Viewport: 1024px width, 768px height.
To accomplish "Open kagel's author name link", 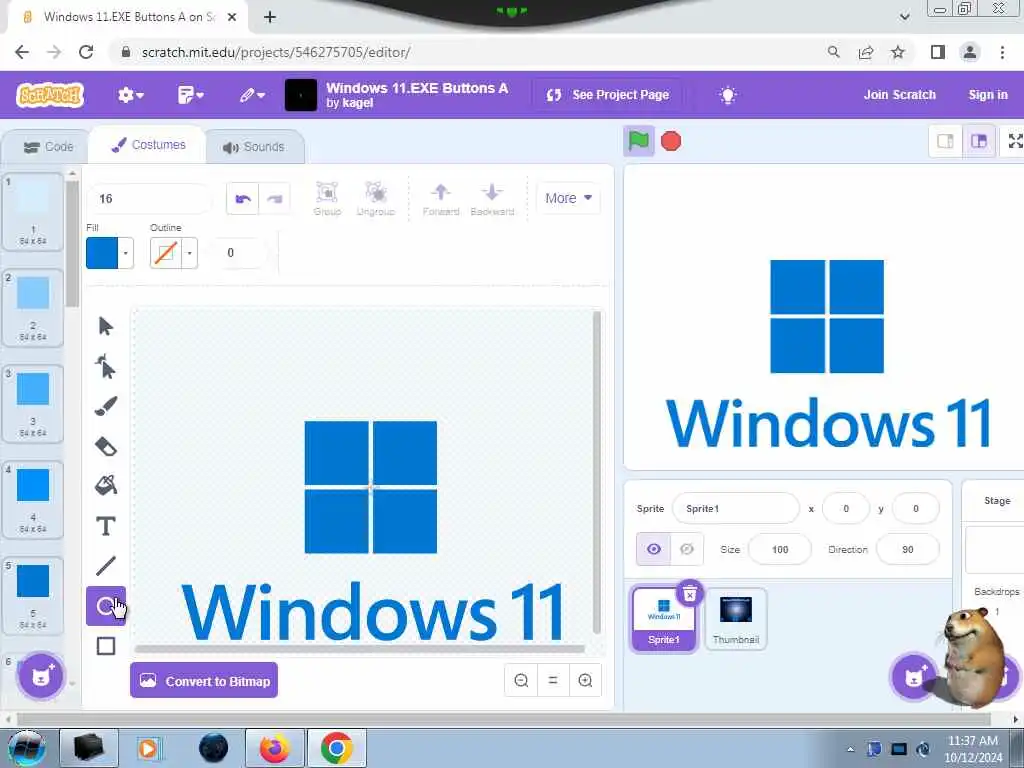I will 357,103.
